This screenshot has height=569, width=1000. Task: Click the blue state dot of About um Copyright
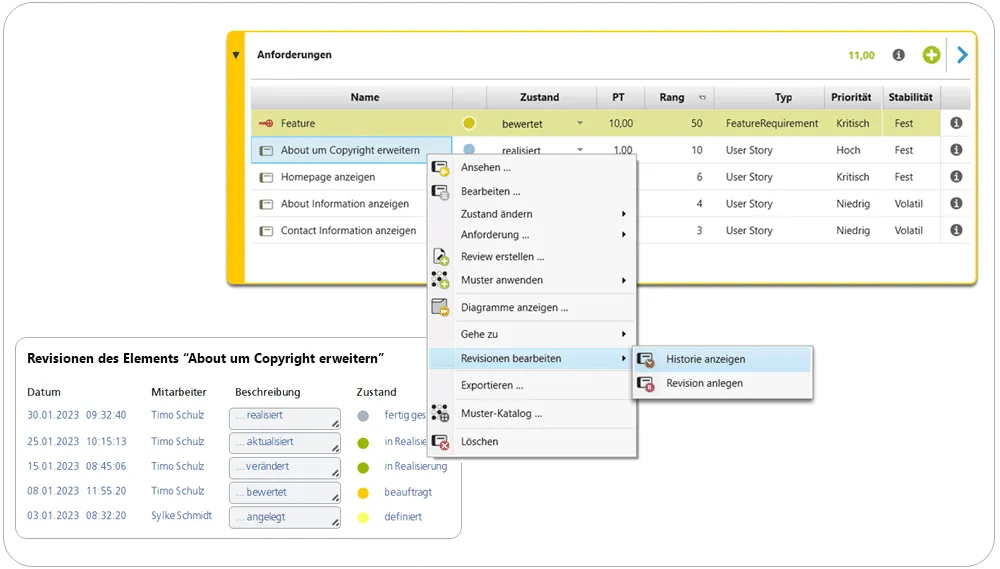(469, 149)
